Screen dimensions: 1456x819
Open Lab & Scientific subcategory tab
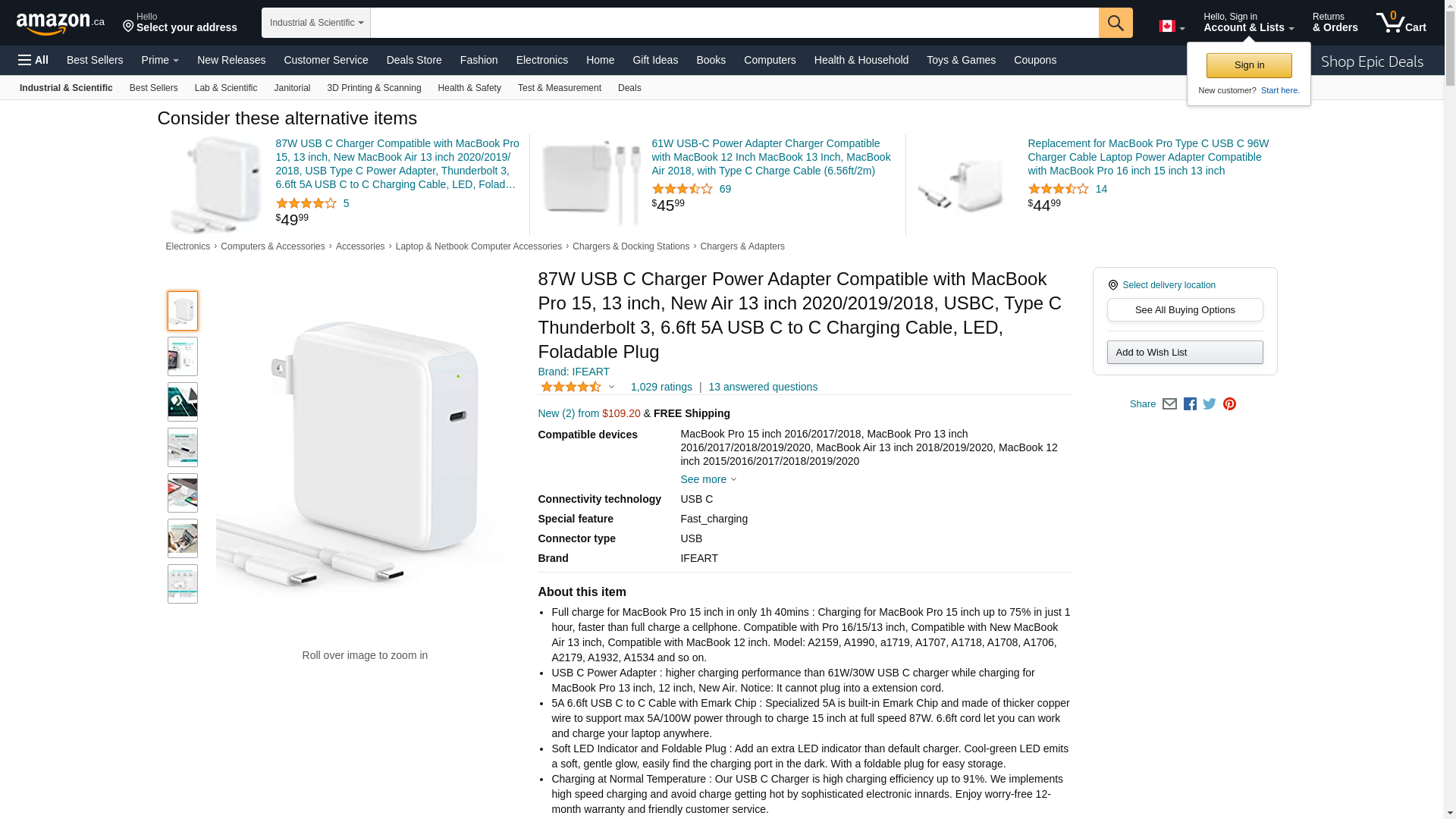tap(226, 88)
